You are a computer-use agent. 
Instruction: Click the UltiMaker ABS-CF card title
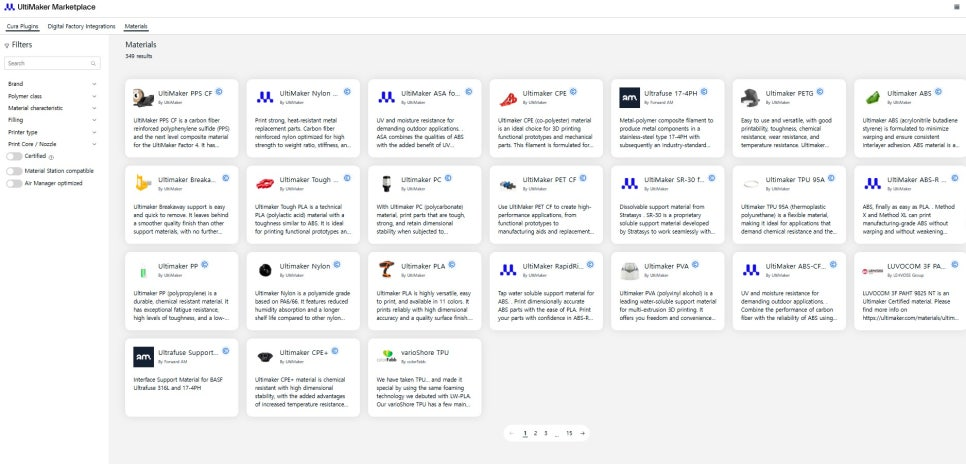[x=795, y=266]
